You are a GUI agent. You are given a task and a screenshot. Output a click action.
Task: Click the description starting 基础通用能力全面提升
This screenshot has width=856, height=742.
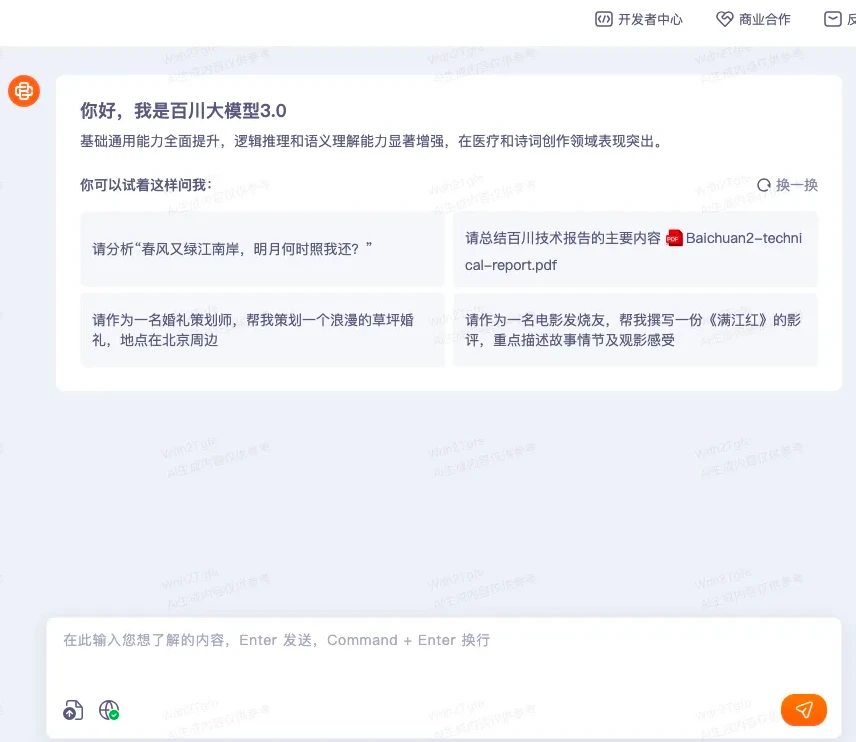(x=372, y=141)
